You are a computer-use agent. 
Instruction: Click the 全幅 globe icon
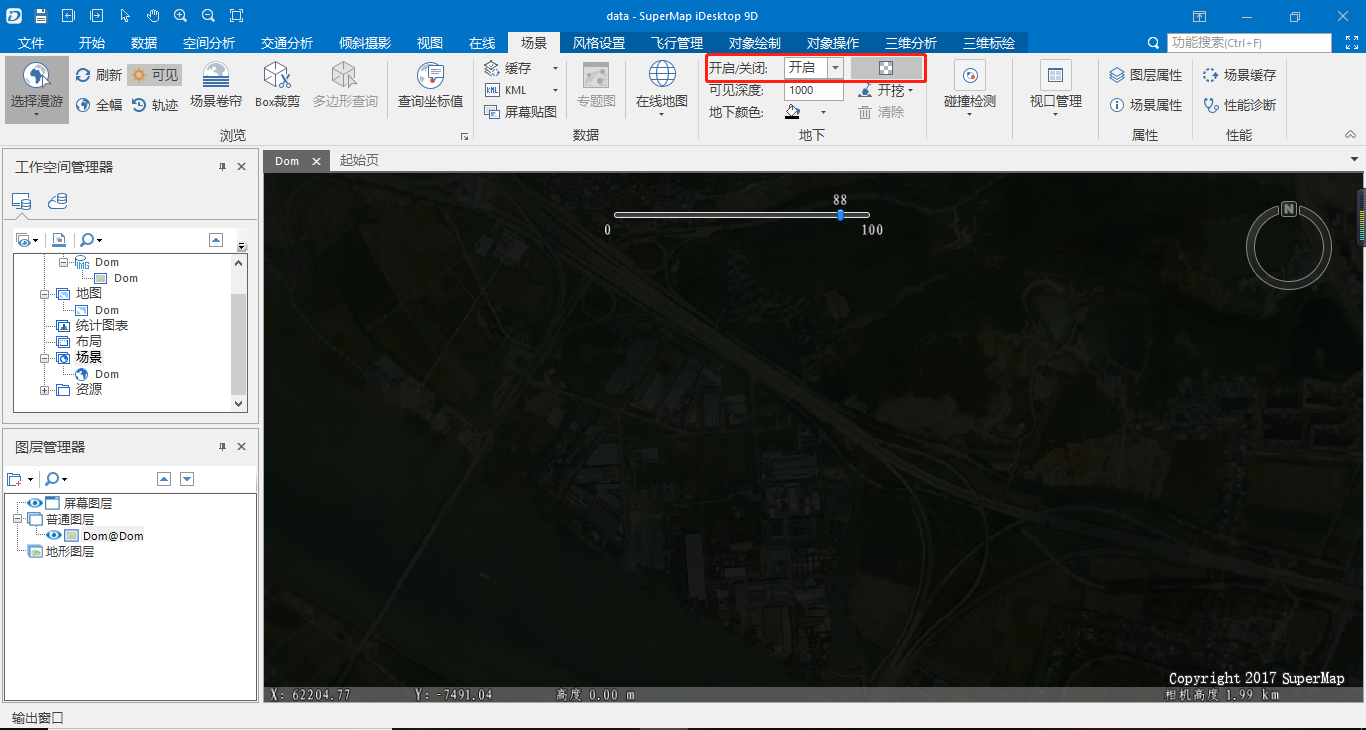83,105
